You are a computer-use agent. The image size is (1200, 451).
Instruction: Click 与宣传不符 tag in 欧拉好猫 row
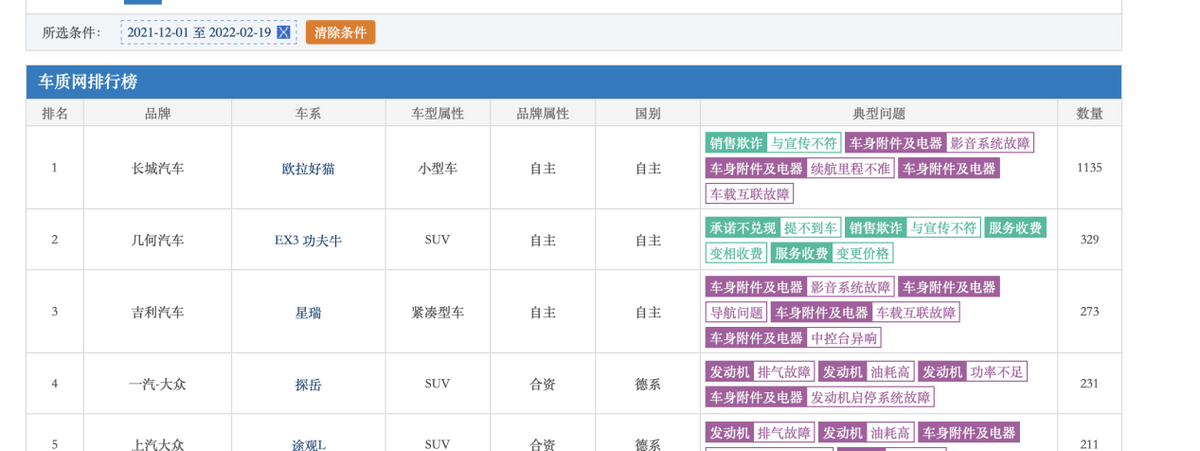coord(803,143)
